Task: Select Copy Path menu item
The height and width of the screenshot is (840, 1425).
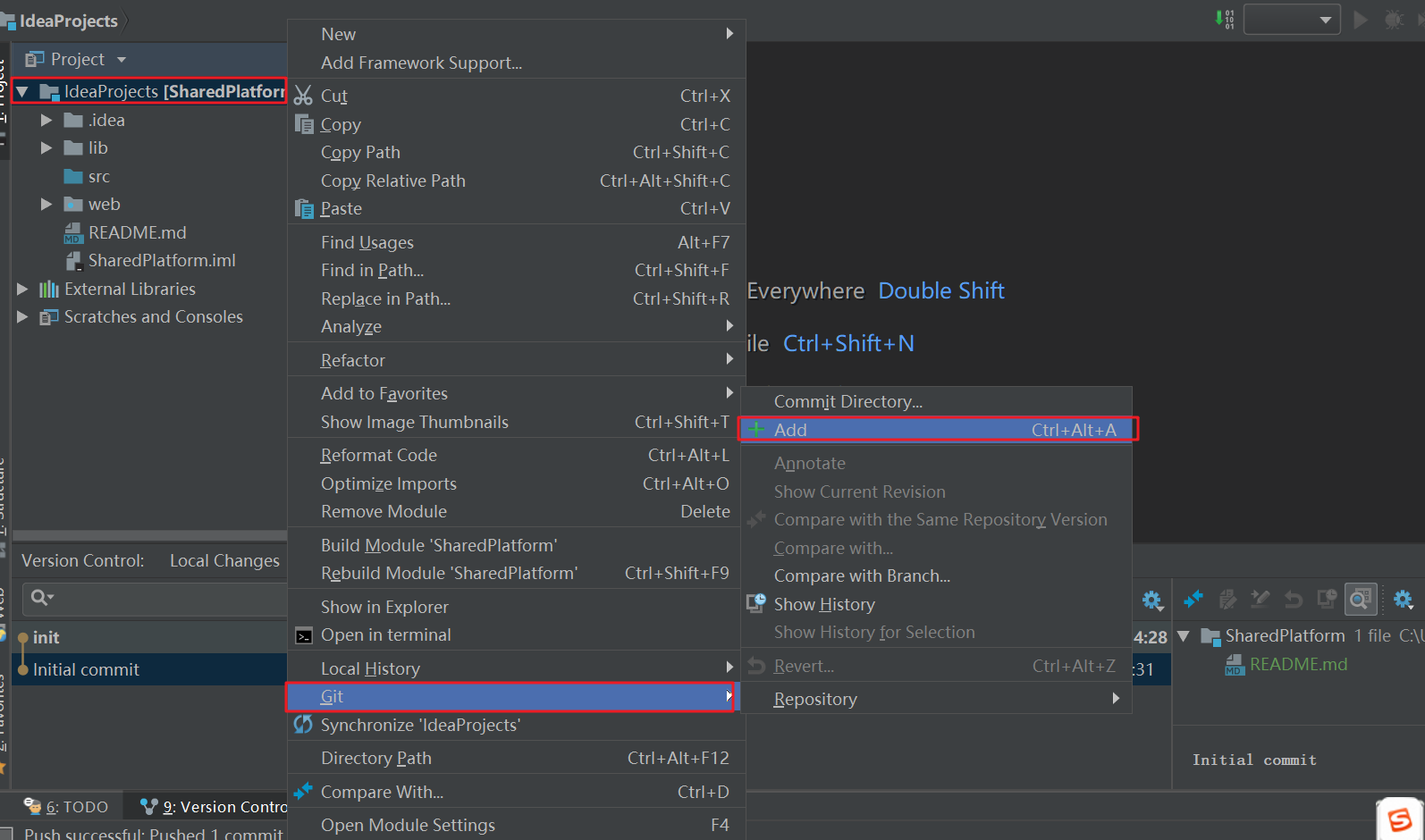Action: (516, 153)
